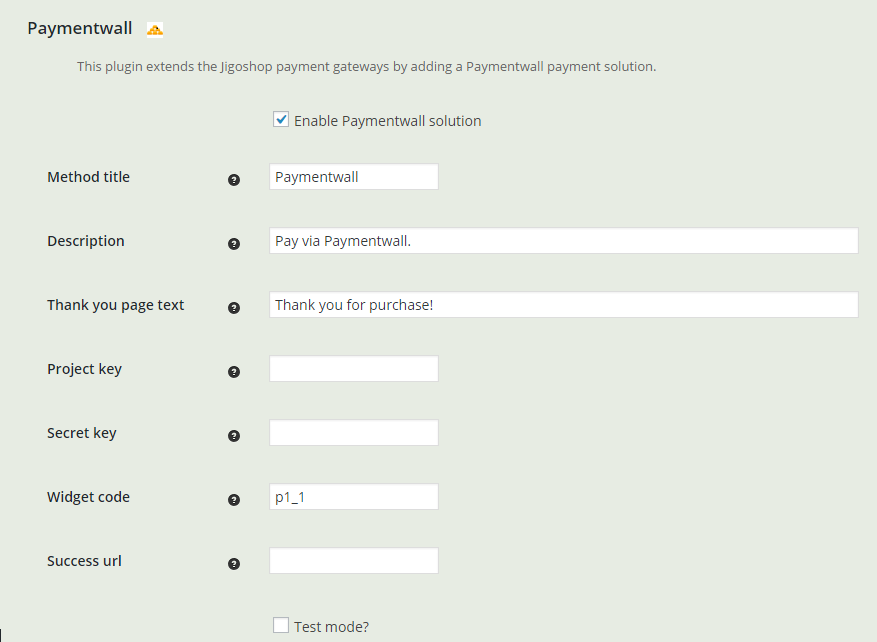877x642 pixels.
Task: Focus the empty Success url field
Action: click(353, 561)
